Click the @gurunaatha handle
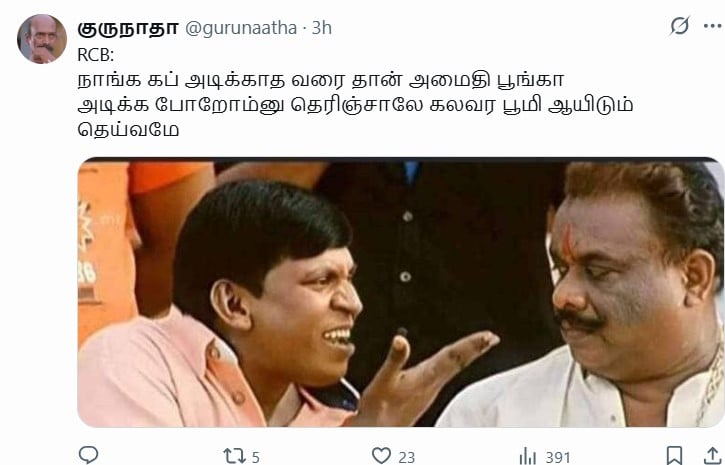Screen dimensions: 725x465 click(241, 28)
